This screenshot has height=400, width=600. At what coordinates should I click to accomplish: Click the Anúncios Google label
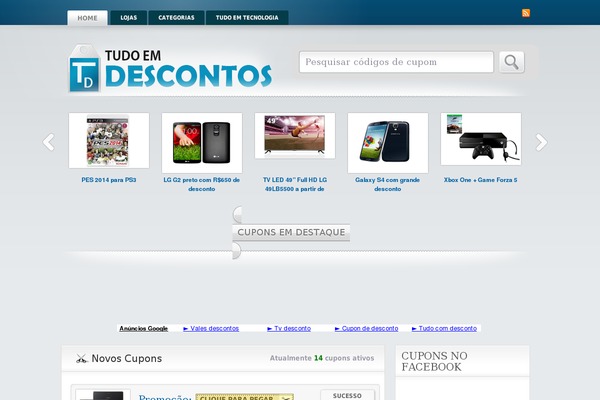pyautogui.click(x=143, y=328)
